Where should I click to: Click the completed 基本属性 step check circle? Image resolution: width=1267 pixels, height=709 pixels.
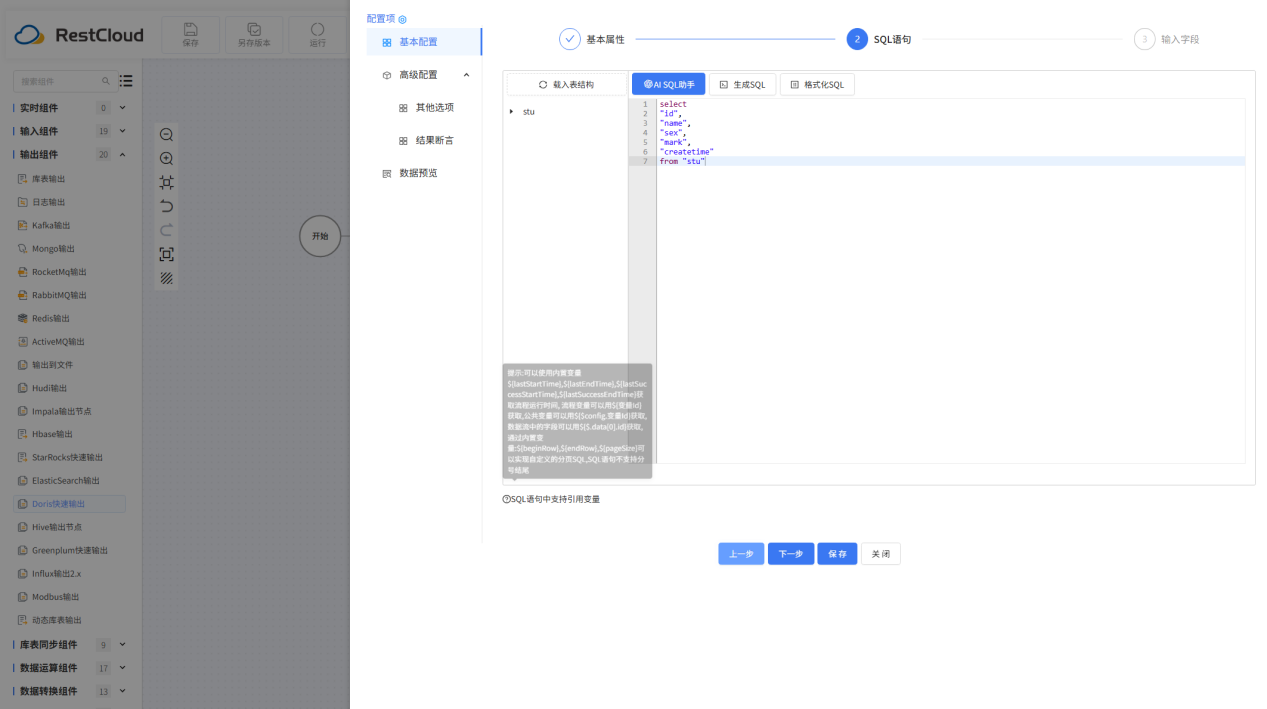pyautogui.click(x=570, y=39)
